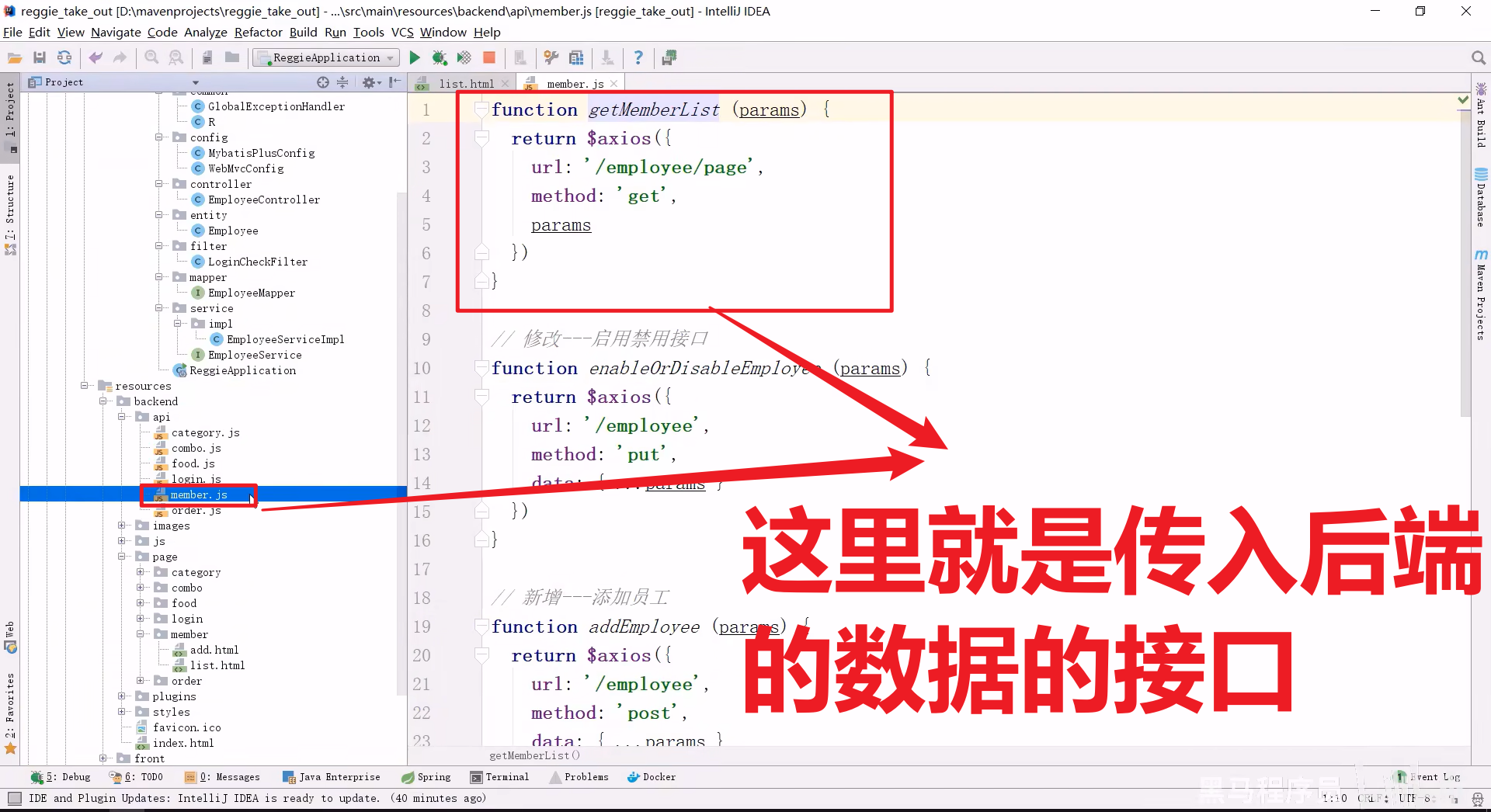Click the green inspection checkmark indicator
This screenshot has height=812, width=1491.
(1463, 100)
